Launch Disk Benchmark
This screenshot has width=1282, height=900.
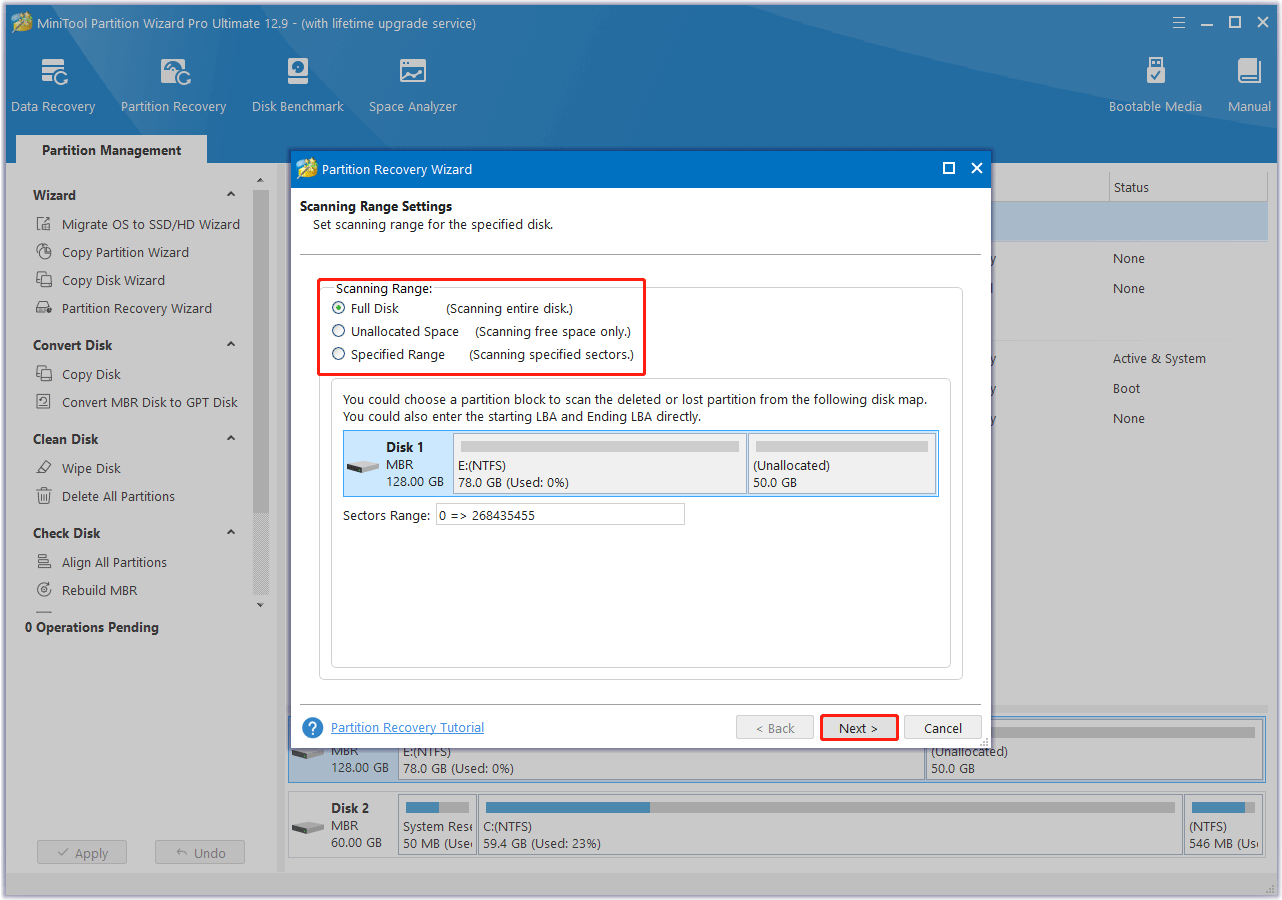click(297, 85)
